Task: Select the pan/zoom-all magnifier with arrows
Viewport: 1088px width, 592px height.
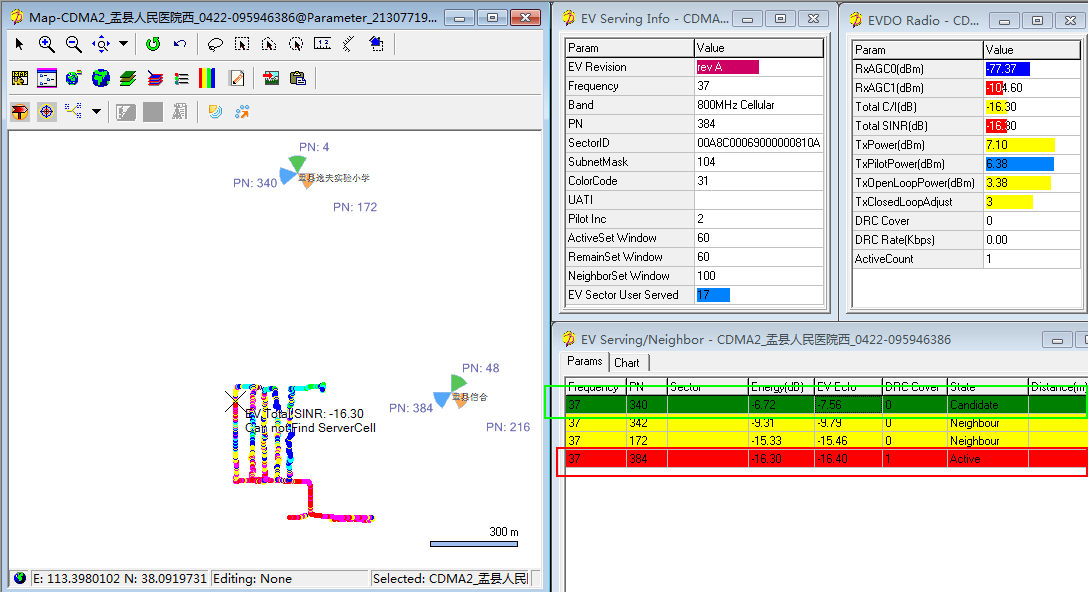Action: coord(101,44)
